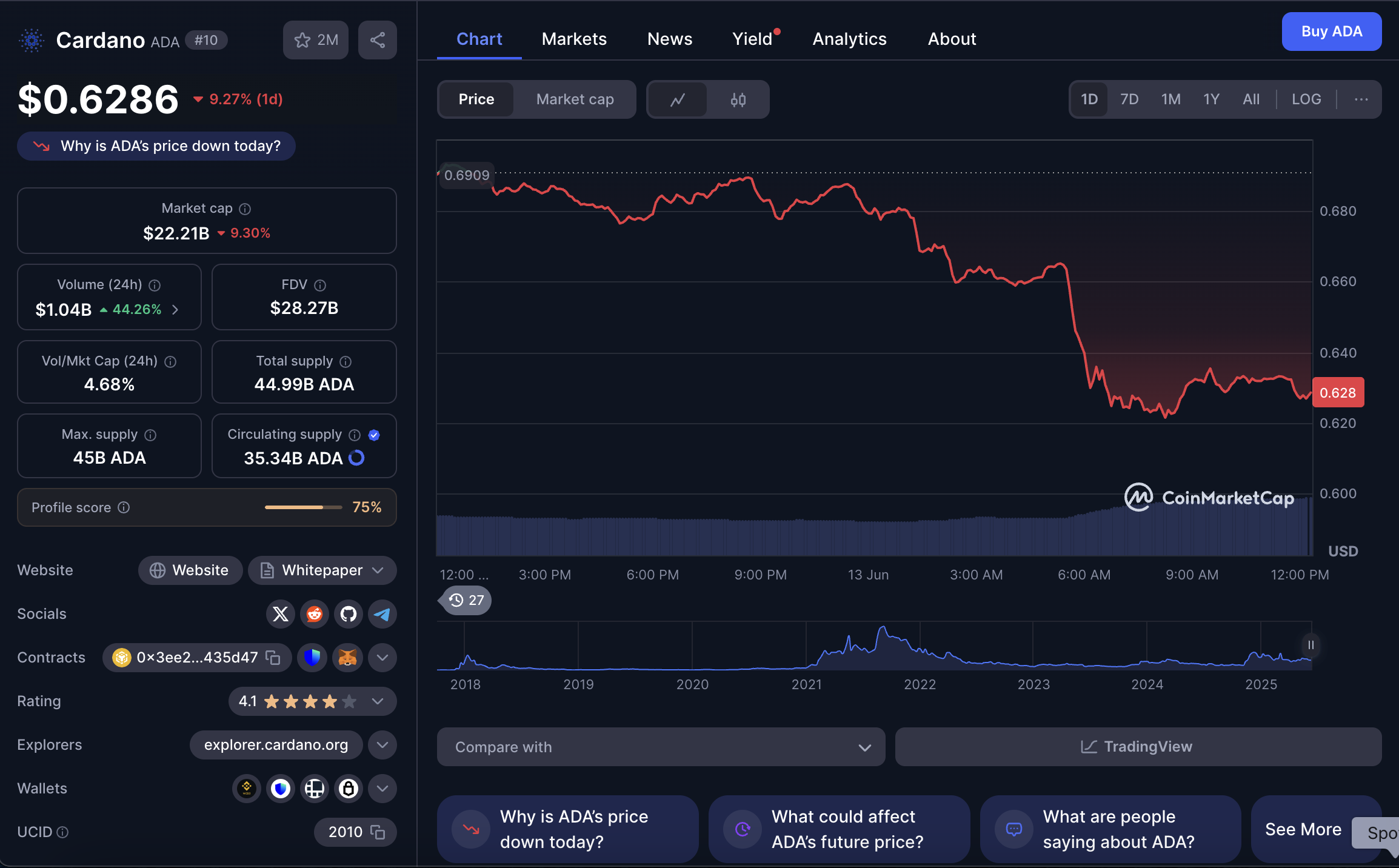
Task: Click Circulating supply info icon
Action: (355, 435)
